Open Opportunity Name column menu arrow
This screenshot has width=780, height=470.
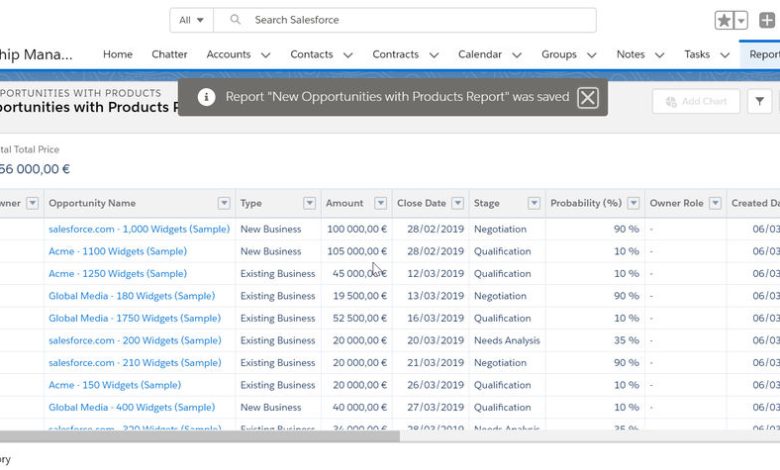tap(224, 203)
